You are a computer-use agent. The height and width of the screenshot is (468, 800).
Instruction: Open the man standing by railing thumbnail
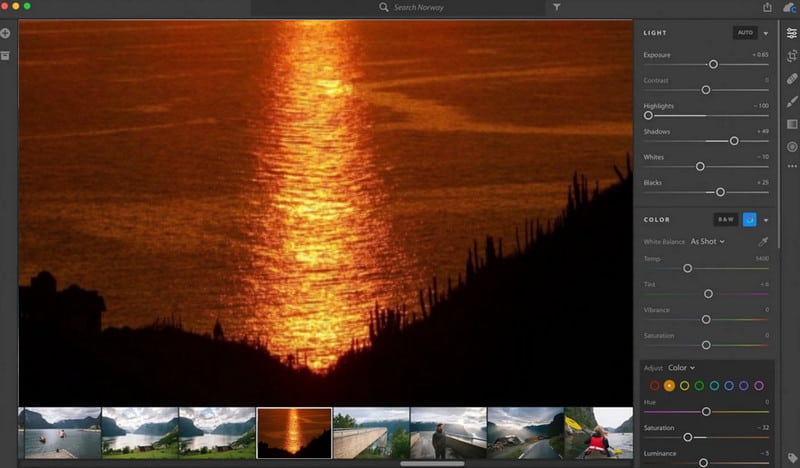coord(448,433)
